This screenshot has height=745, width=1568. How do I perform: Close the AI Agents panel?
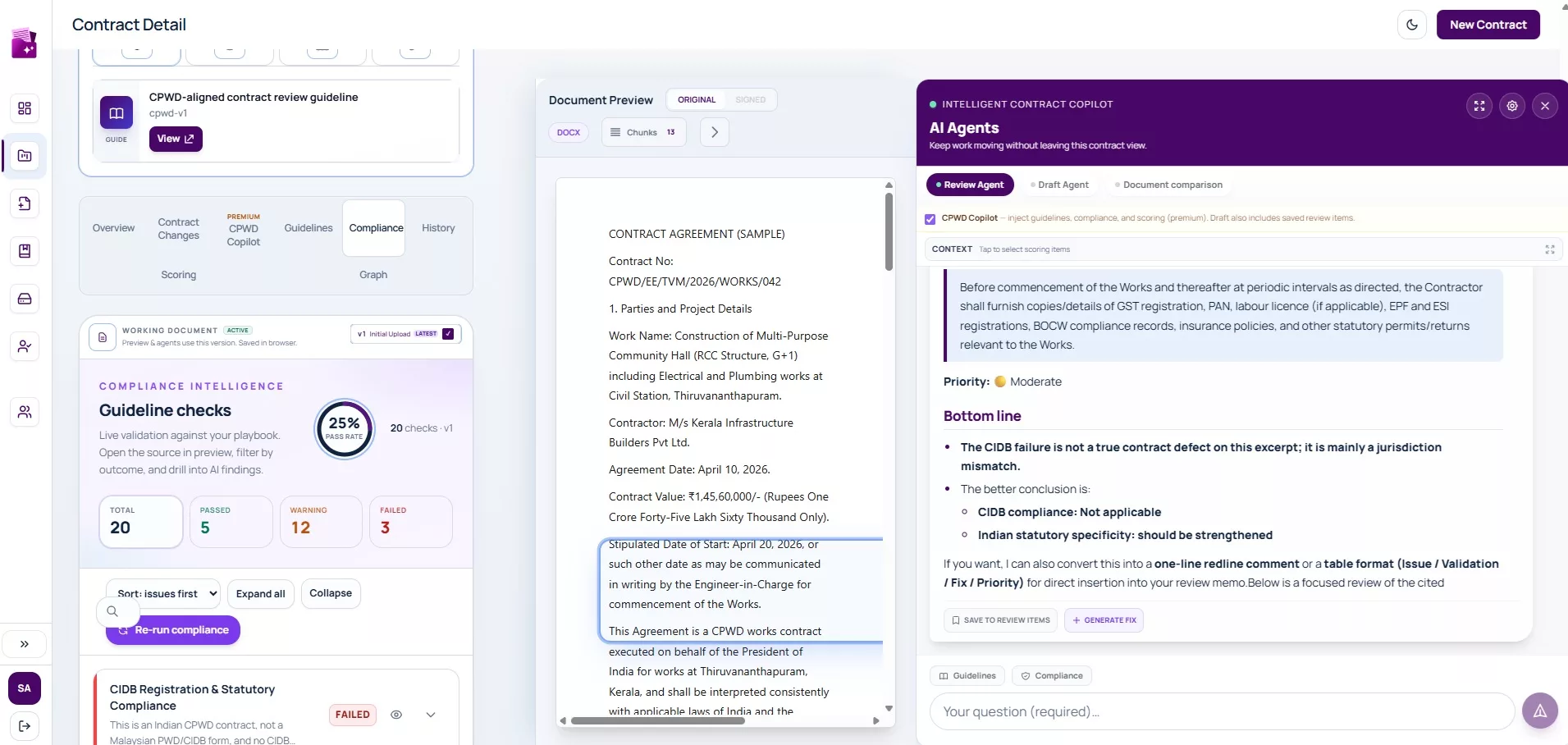(1545, 106)
